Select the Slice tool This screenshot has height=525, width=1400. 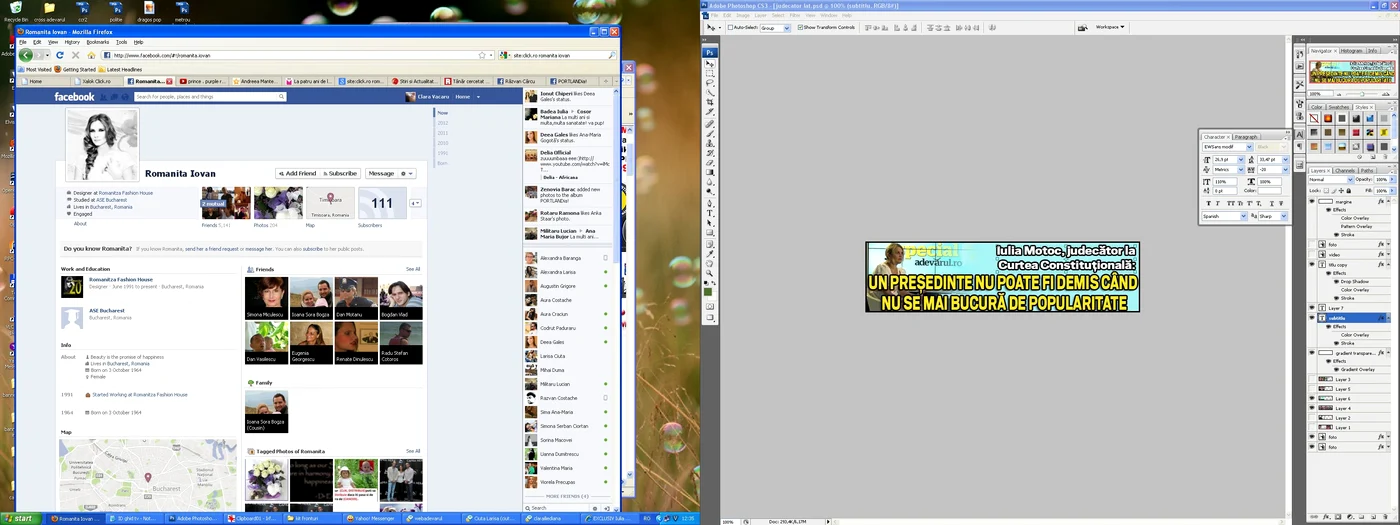pyautogui.click(x=710, y=112)
